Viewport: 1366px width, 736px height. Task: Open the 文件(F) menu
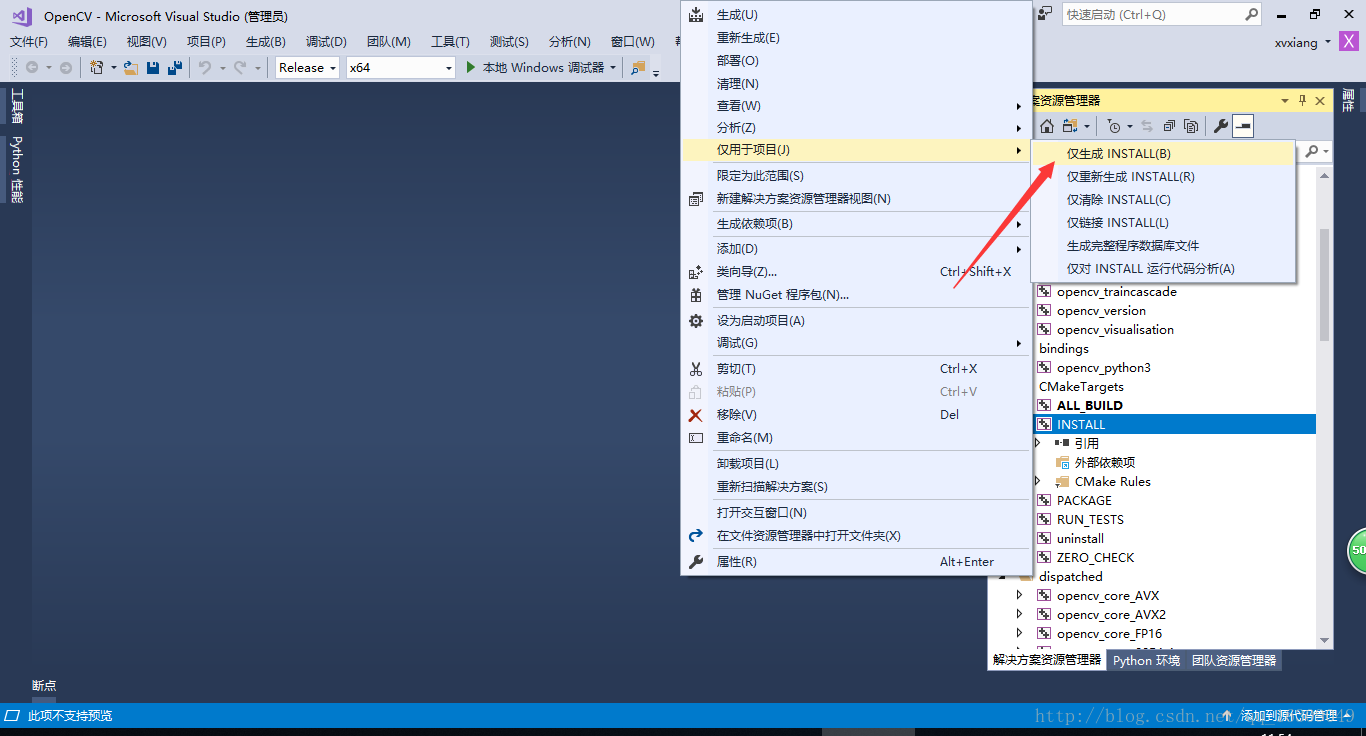pyautogui.click(x=29, y=41)
